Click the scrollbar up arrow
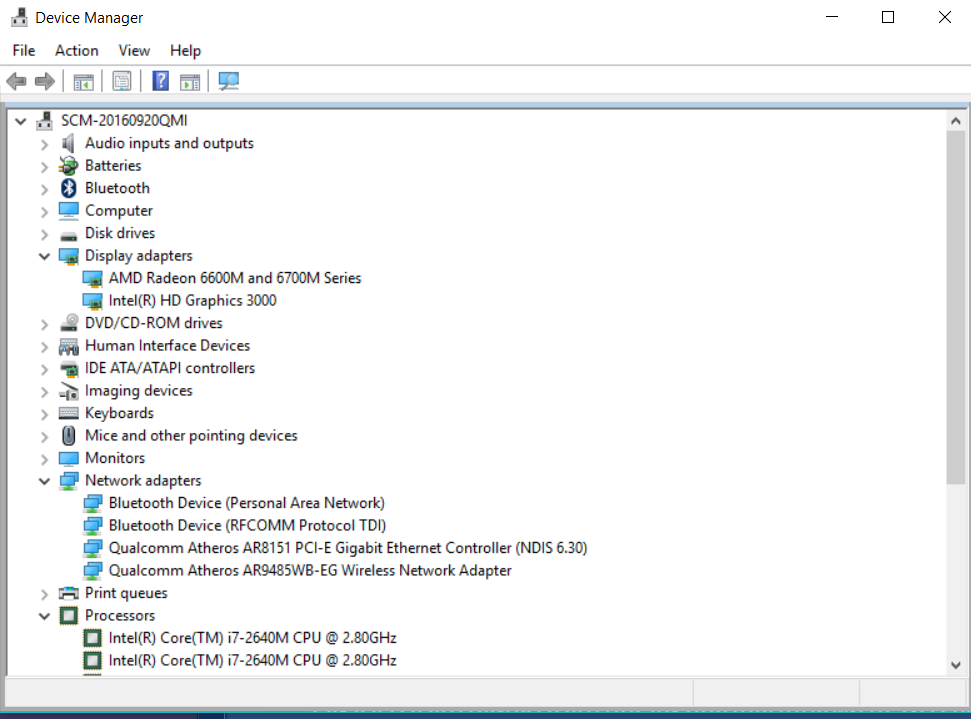This screenshot has width=971, height=720. 956,121
